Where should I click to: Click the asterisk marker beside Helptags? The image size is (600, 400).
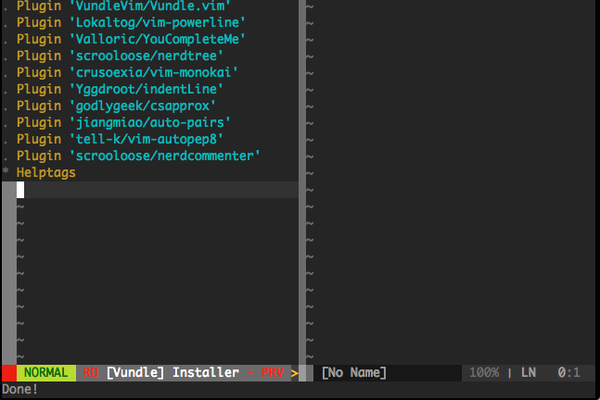(x=6, y=171)
